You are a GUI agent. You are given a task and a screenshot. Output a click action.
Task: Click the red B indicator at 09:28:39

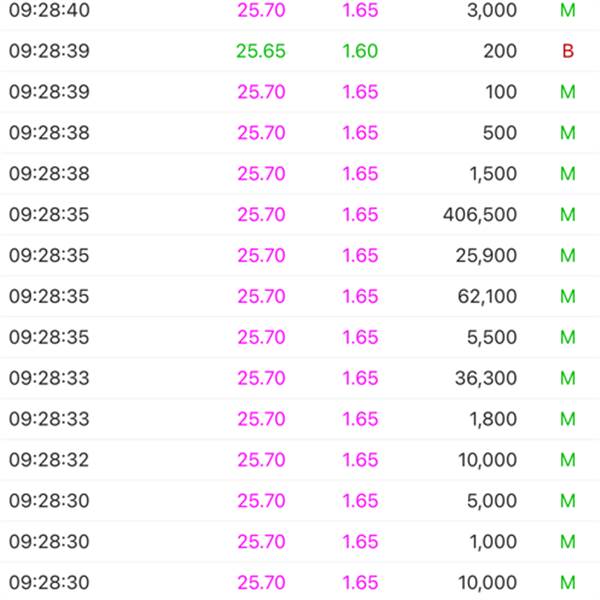point(568,51)
